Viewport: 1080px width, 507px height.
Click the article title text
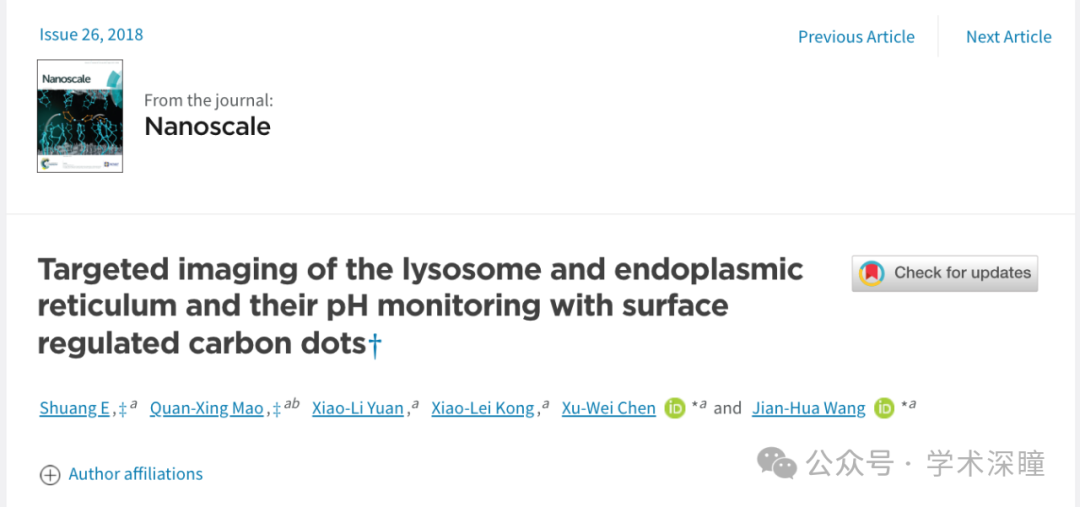pos(420,307)
